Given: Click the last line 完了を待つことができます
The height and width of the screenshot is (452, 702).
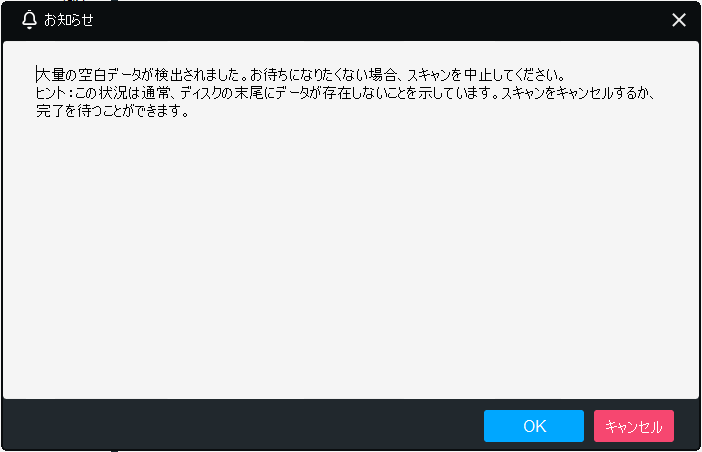Looking at the screenshot, I should coord(112,111).
